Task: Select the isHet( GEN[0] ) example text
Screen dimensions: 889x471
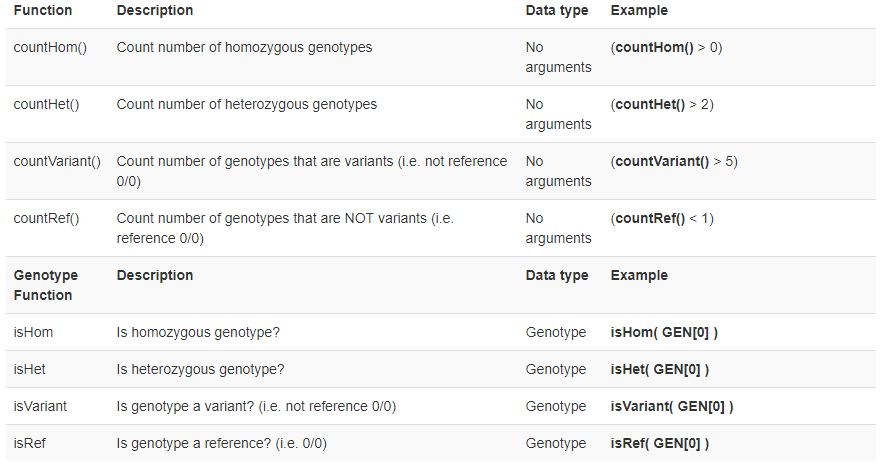Action: (660, 370)
